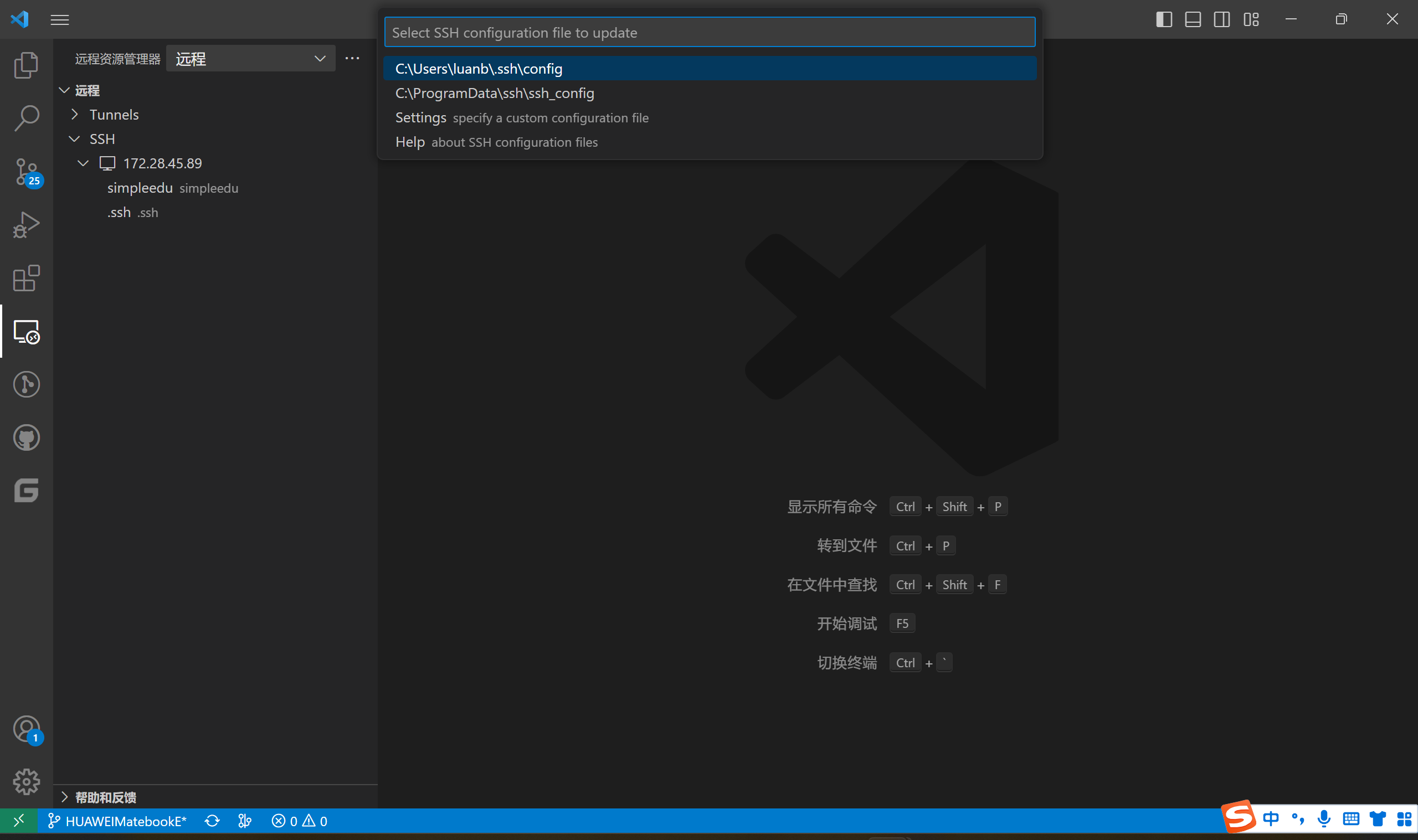Open the Sogou soft keyboard icon
1418x840 pixels.
point(1351,819)
